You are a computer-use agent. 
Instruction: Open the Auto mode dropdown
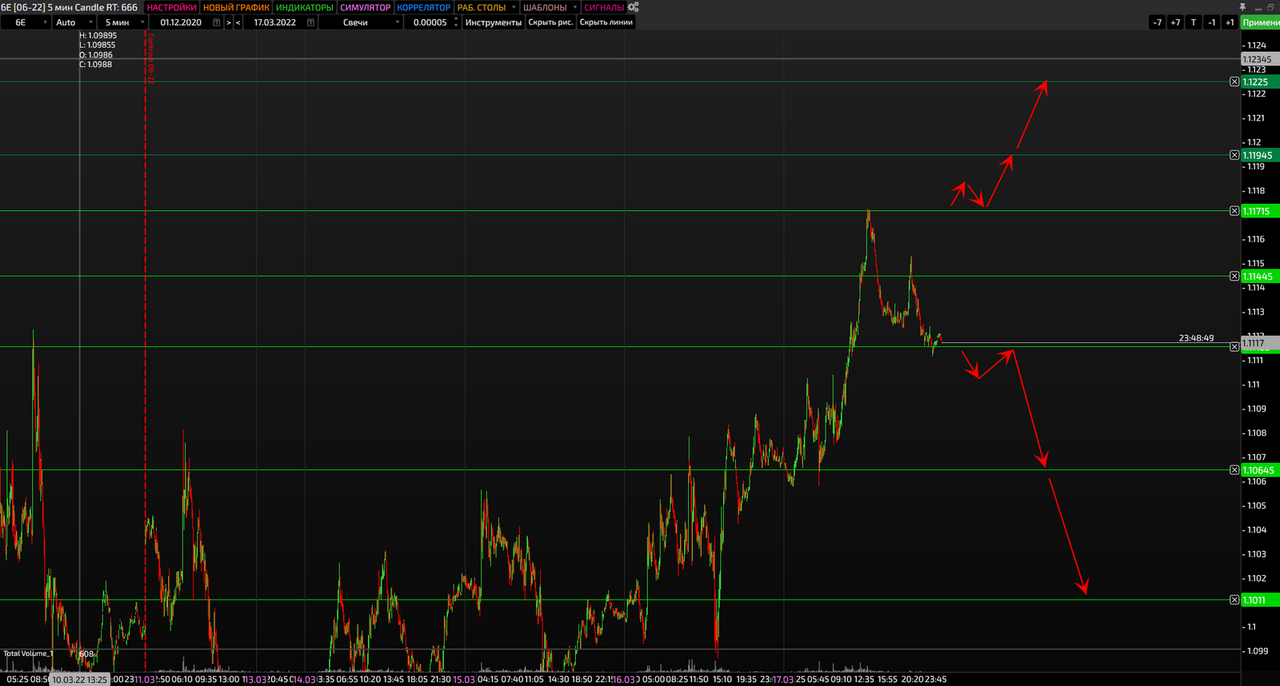(x=74, y=22)
